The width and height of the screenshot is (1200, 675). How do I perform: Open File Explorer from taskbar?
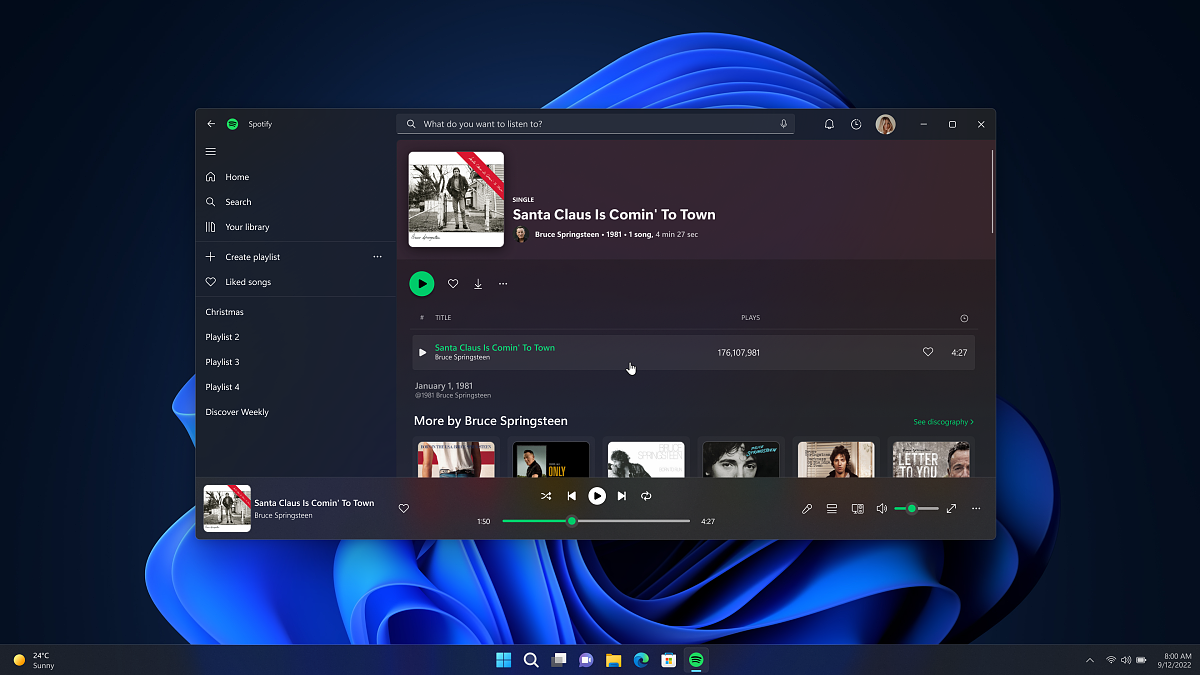pos(613,660)
